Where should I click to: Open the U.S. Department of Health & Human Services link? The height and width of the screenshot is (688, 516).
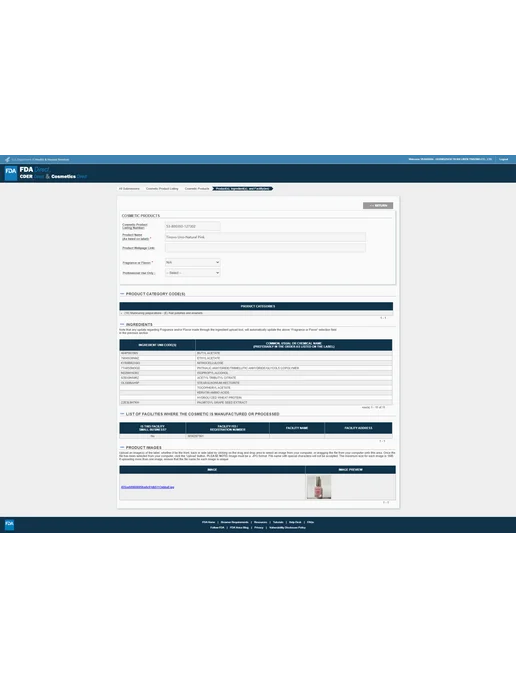point(40,160)
